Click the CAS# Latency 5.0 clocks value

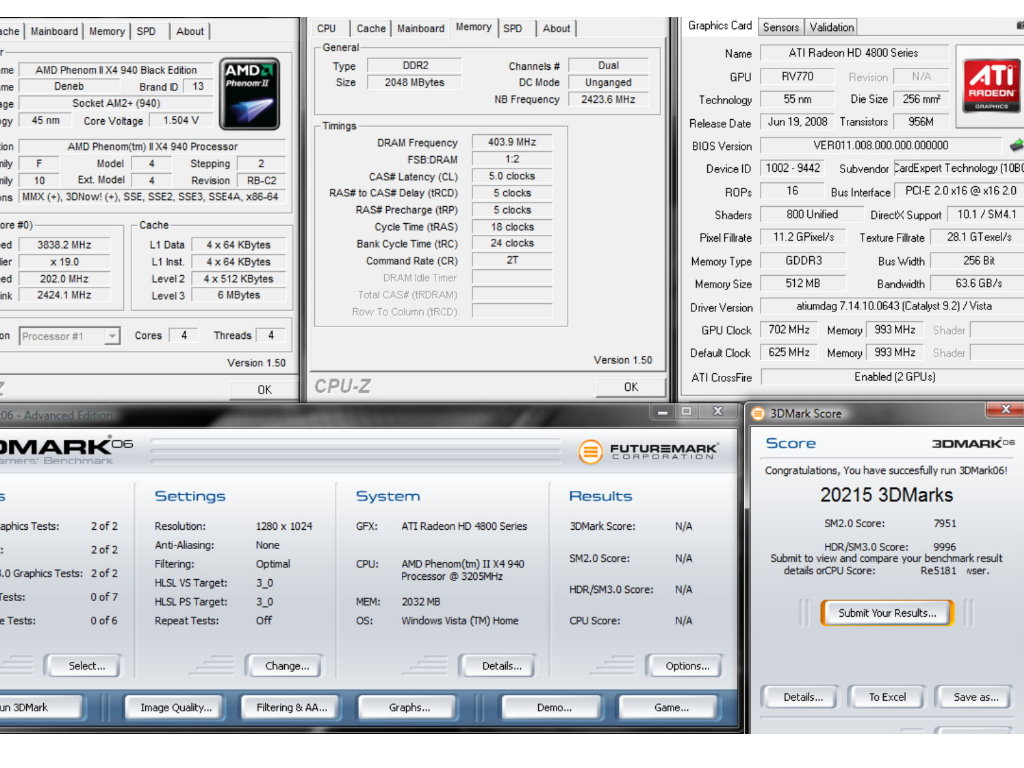(x=512, y=176)
